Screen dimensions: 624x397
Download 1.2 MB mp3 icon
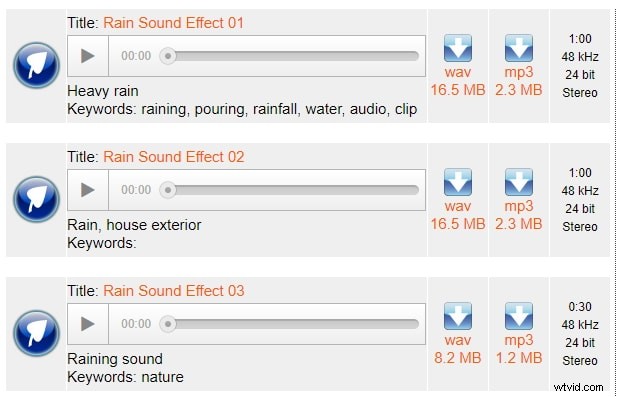click(519, 316)
